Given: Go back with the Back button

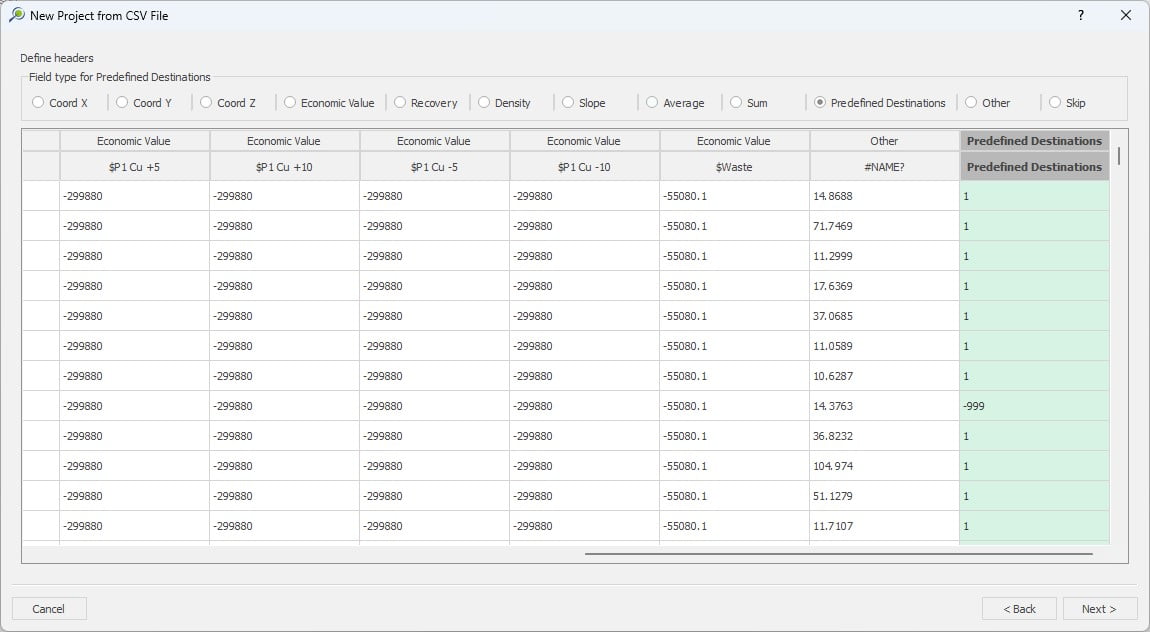Looking at the screenshot, I should [1018, 608].
